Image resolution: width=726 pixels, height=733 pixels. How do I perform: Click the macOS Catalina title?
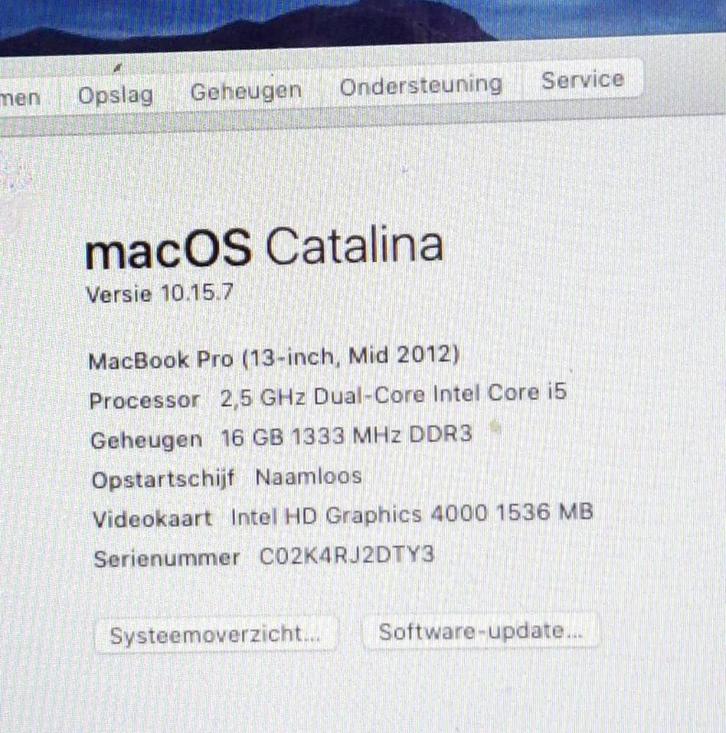264,248
